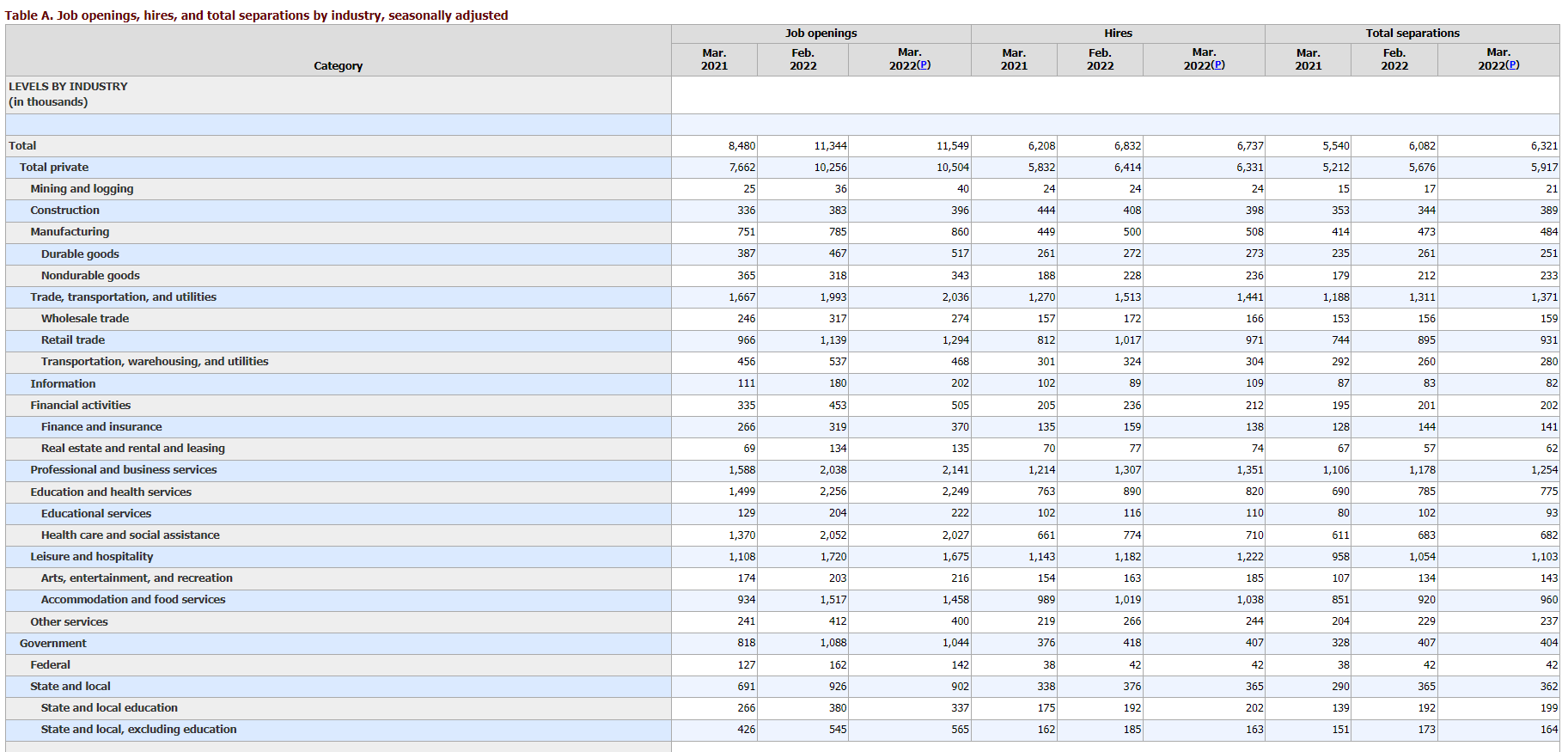Click the 11,549 value in the Total row
This screenshot has width=1568, height=752.
(953, 146)
